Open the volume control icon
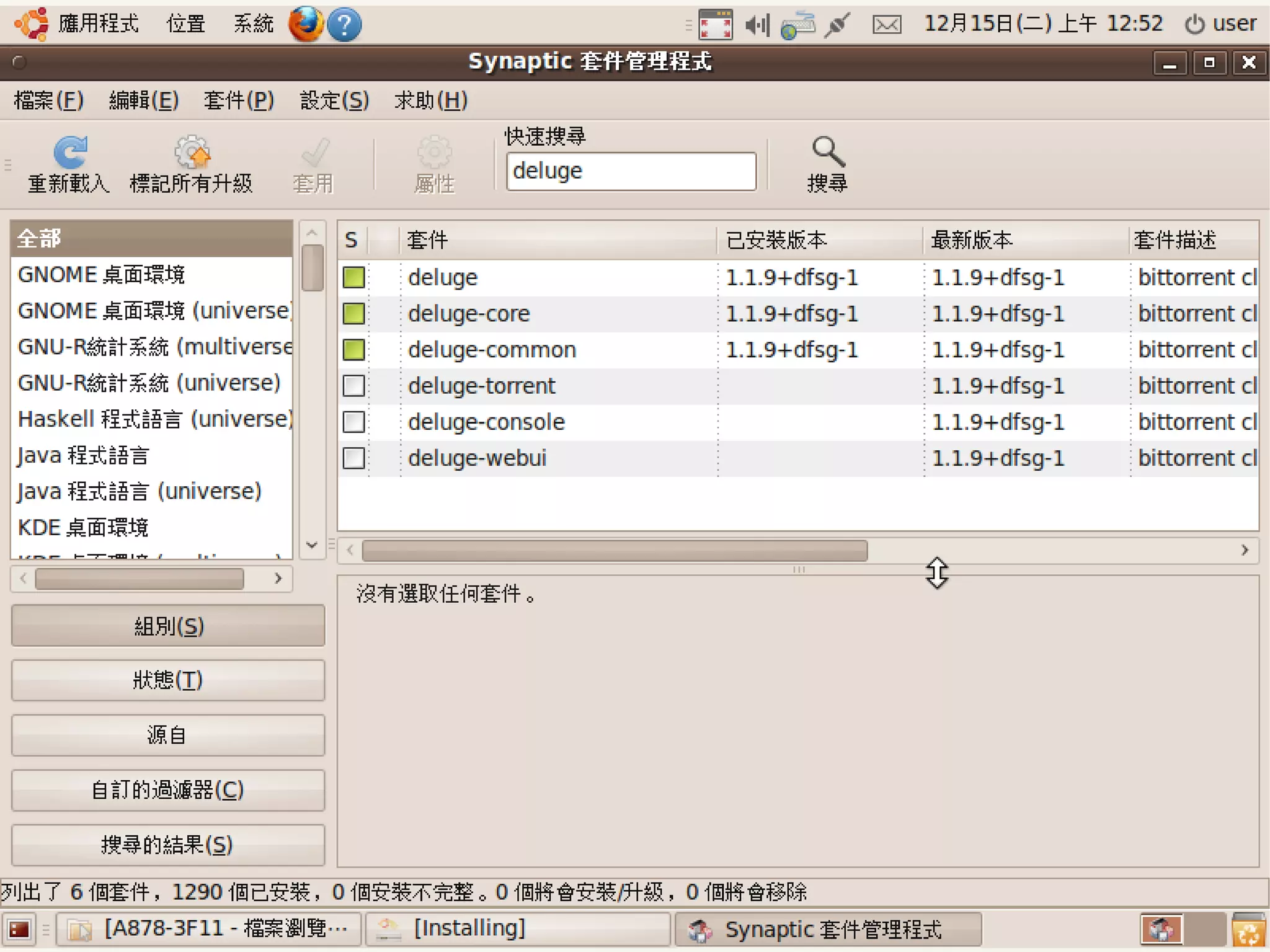1270x952 pixels. point(757,25)
